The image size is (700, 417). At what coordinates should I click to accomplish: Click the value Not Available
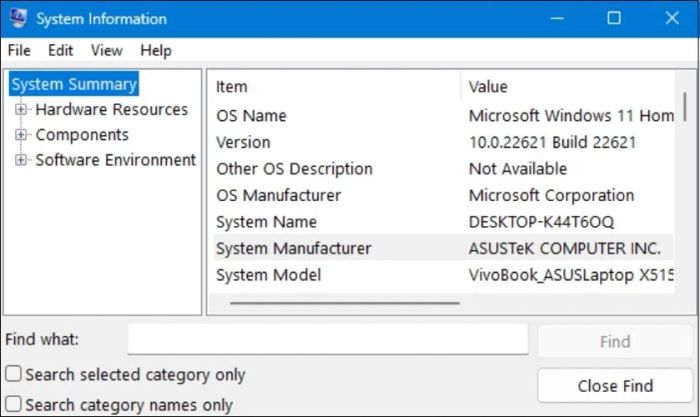pos(518,169)
